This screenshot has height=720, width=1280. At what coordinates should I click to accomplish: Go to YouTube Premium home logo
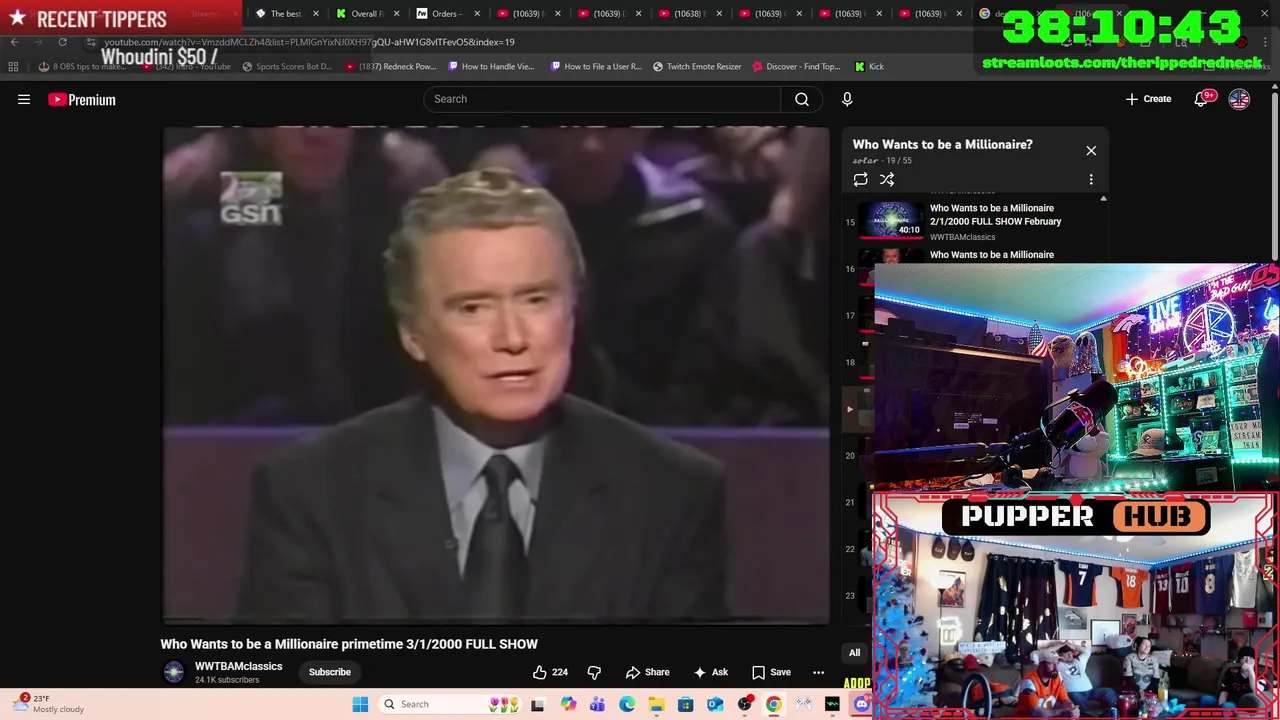[82, 99]
